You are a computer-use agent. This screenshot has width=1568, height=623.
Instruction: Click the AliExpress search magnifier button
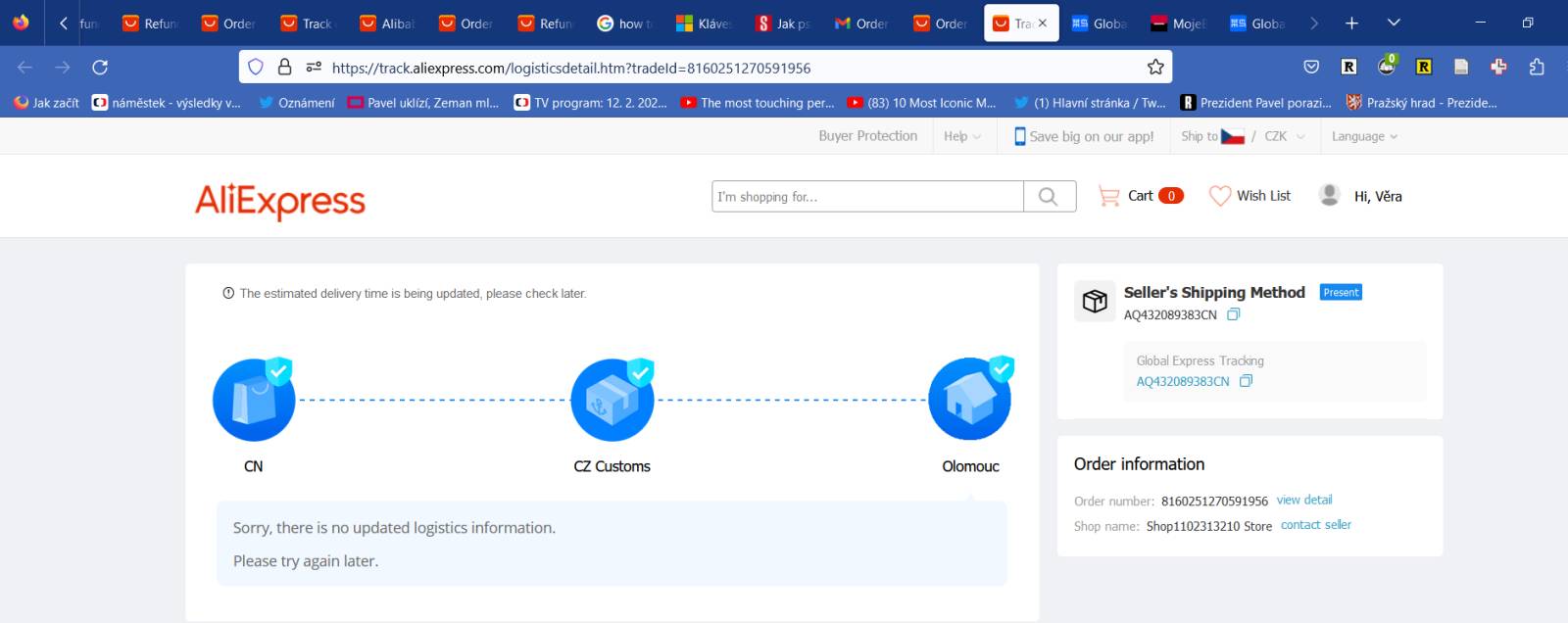pyautogui.click(x=1049, y=196)
